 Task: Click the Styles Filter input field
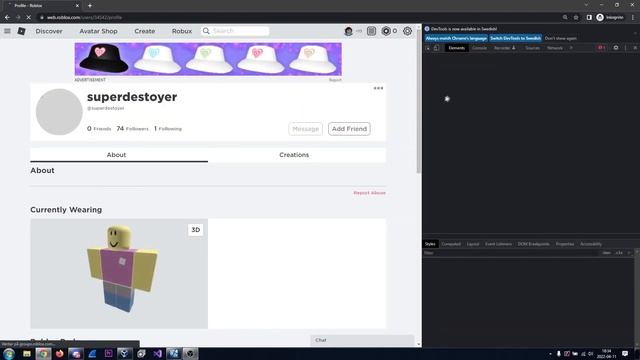pos(510,253)
